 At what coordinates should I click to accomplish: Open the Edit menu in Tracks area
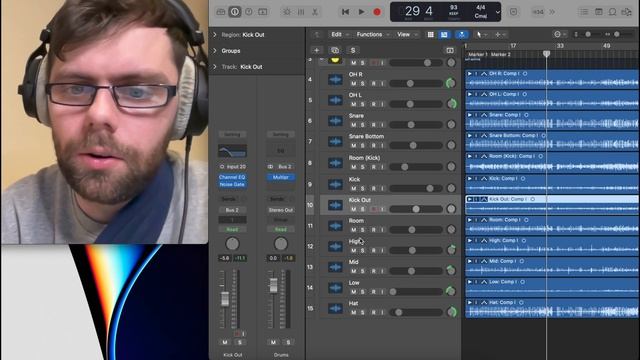(339, 35)
